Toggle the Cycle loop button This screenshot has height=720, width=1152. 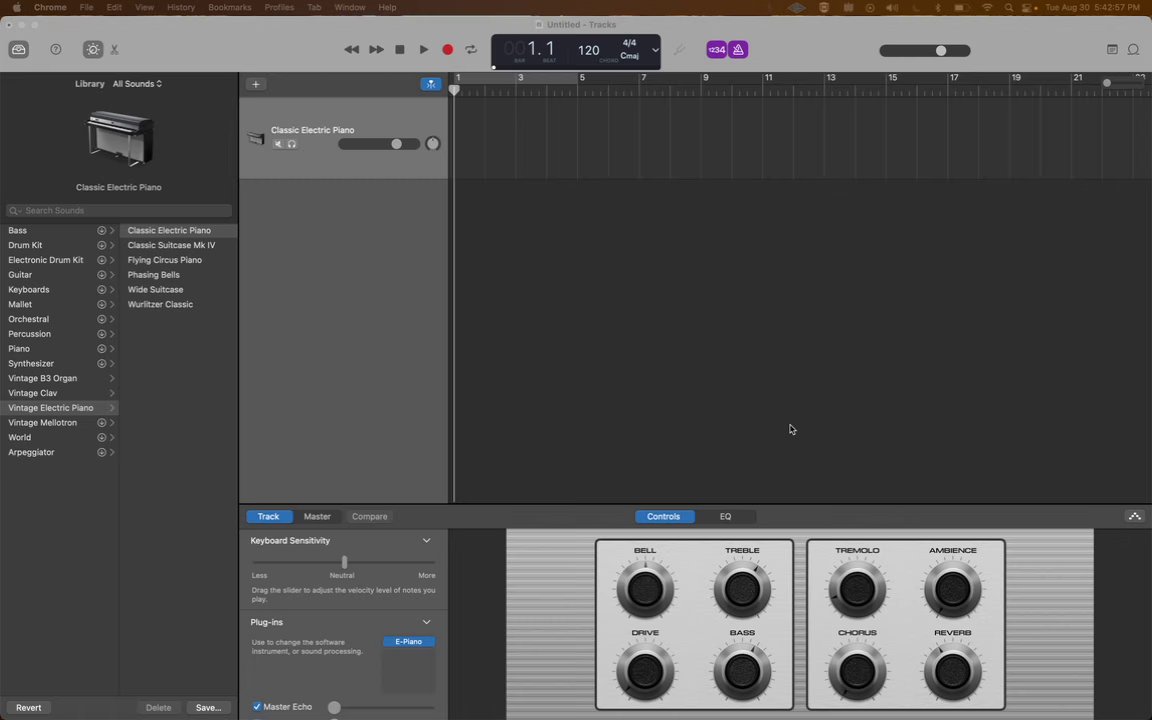(471, 49)
